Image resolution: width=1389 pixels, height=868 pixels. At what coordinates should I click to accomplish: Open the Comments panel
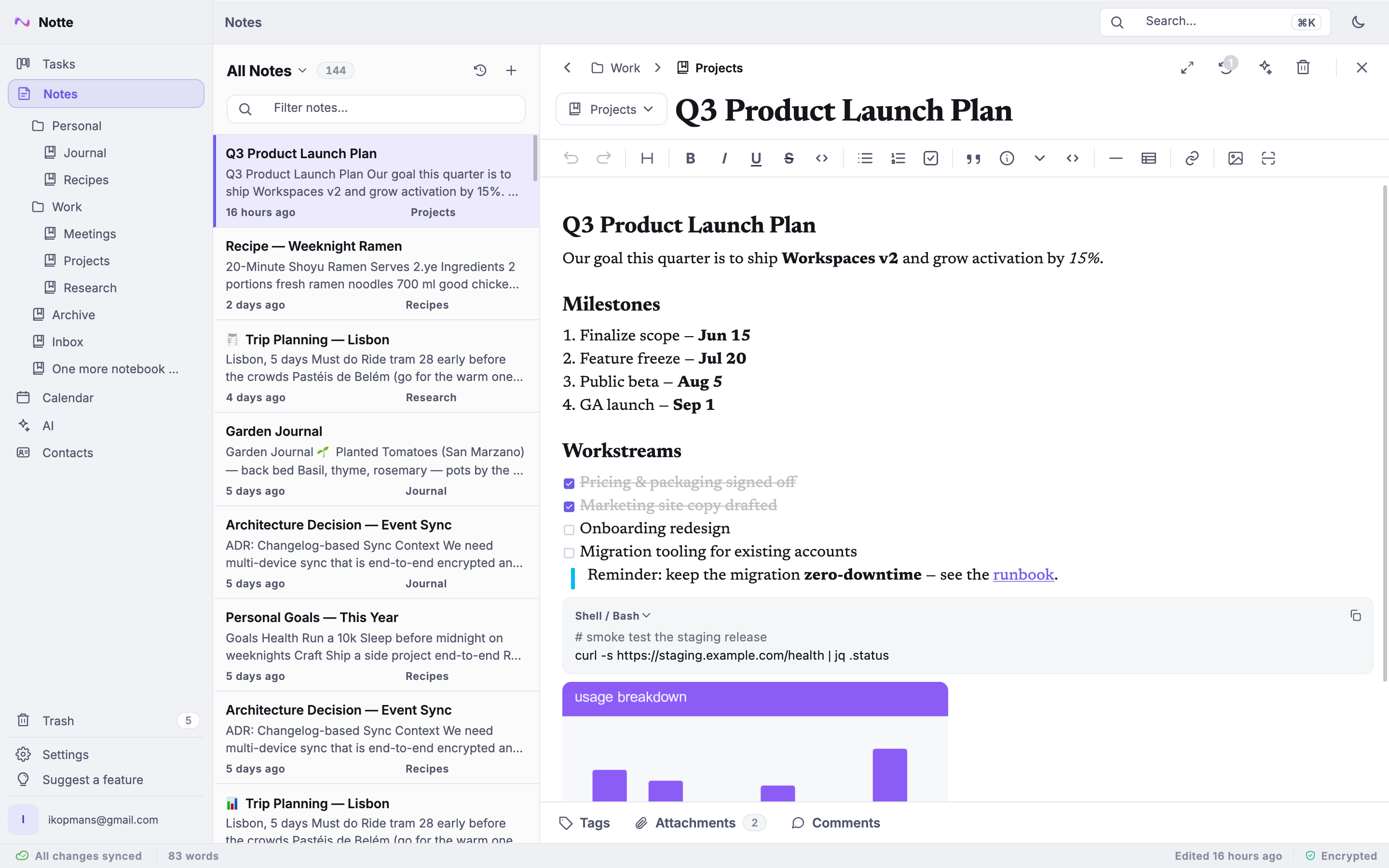click(835, 823)
